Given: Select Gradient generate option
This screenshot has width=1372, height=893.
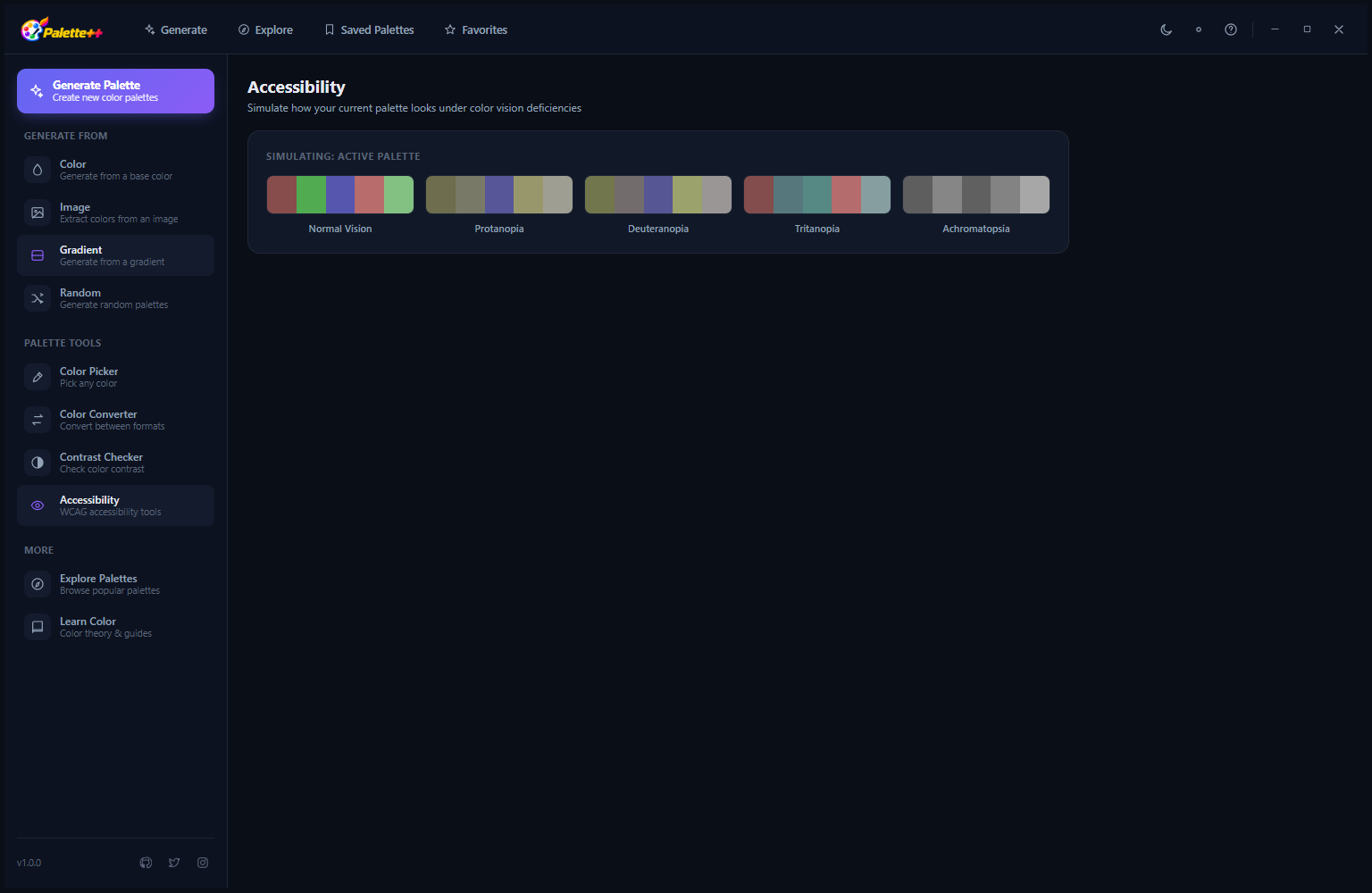Looking at the screenshot, I should [115, 255].
